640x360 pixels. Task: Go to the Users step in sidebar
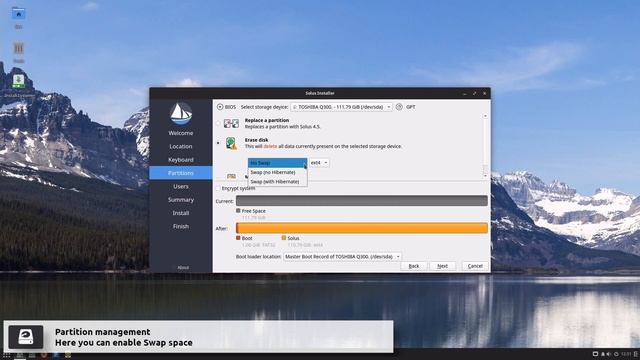pos(181,186)
